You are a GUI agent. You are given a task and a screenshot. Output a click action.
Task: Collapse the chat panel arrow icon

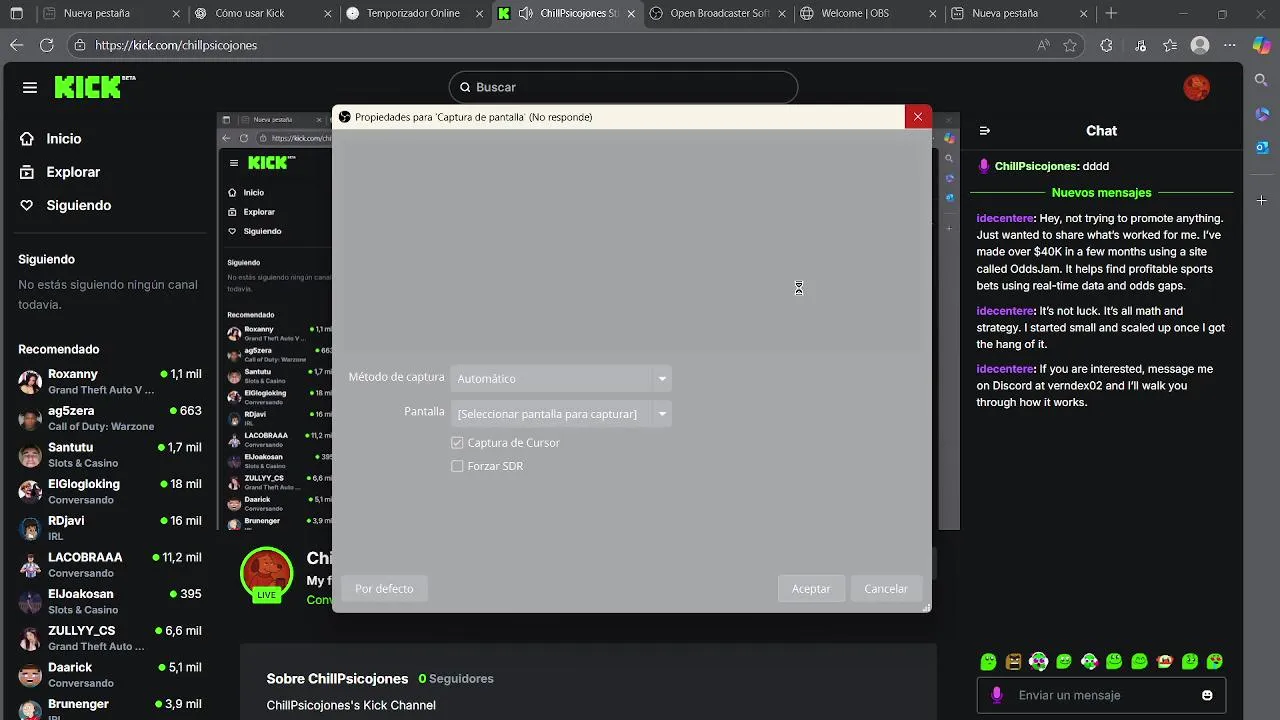tap(984, 131)
